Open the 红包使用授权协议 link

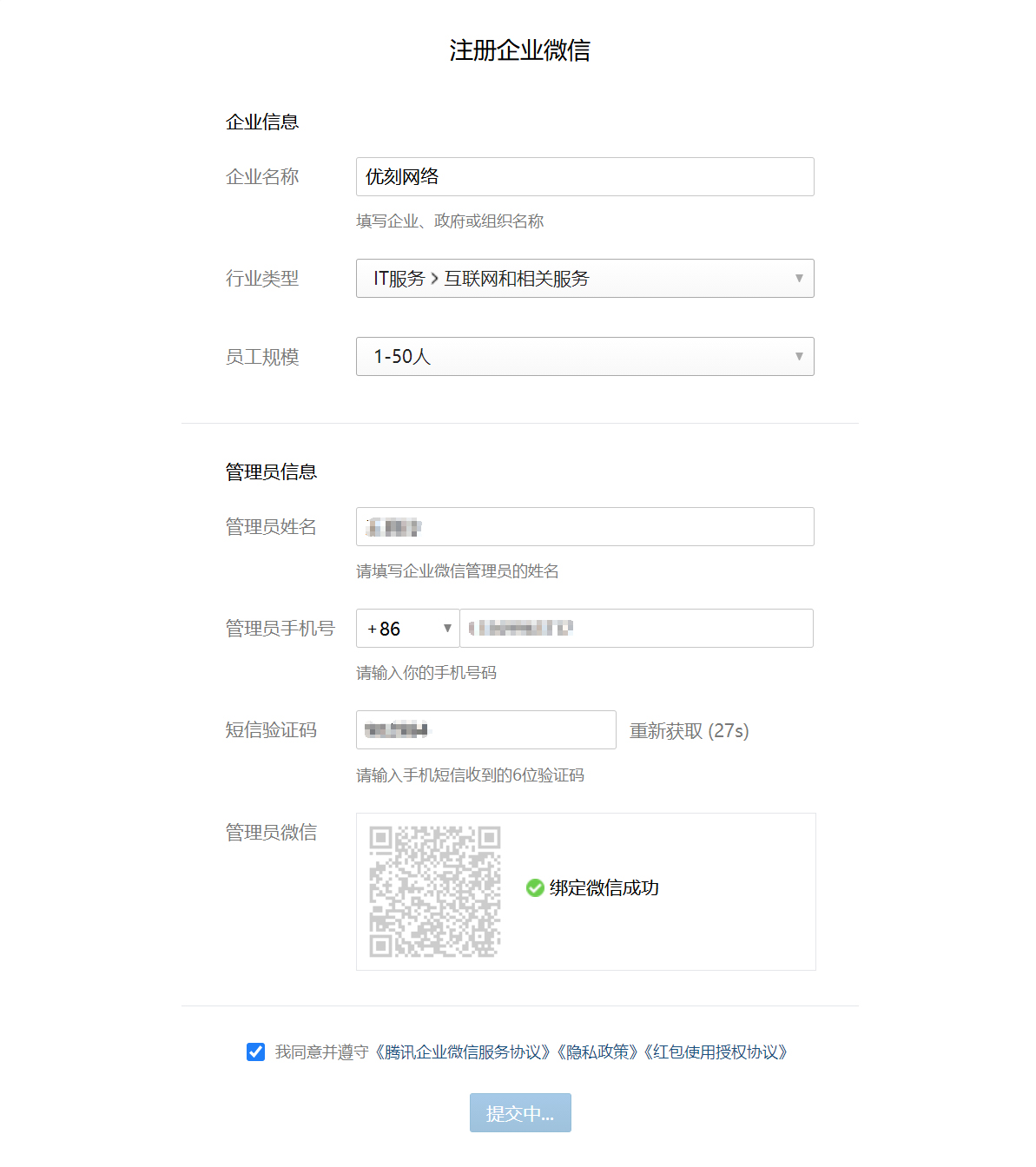click(x=716, y=1052)
